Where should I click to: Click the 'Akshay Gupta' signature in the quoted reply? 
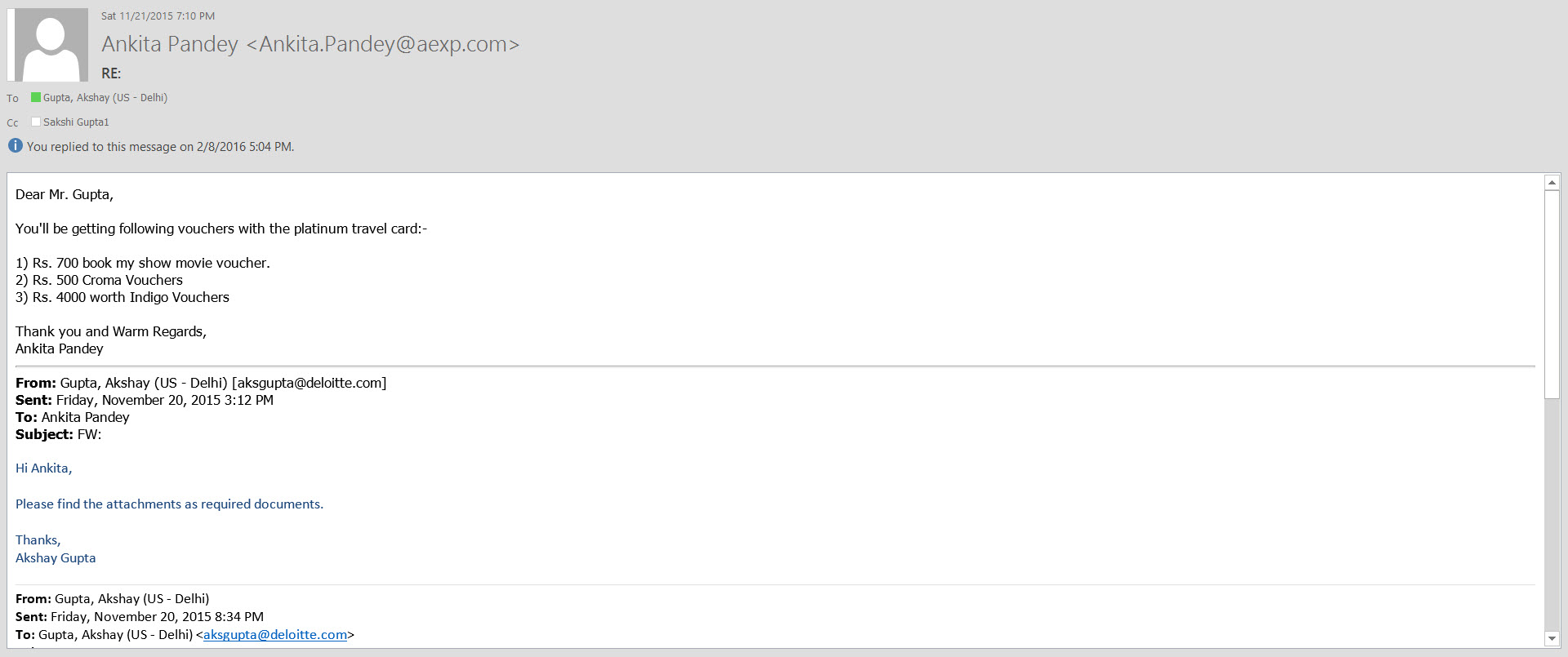56,558
